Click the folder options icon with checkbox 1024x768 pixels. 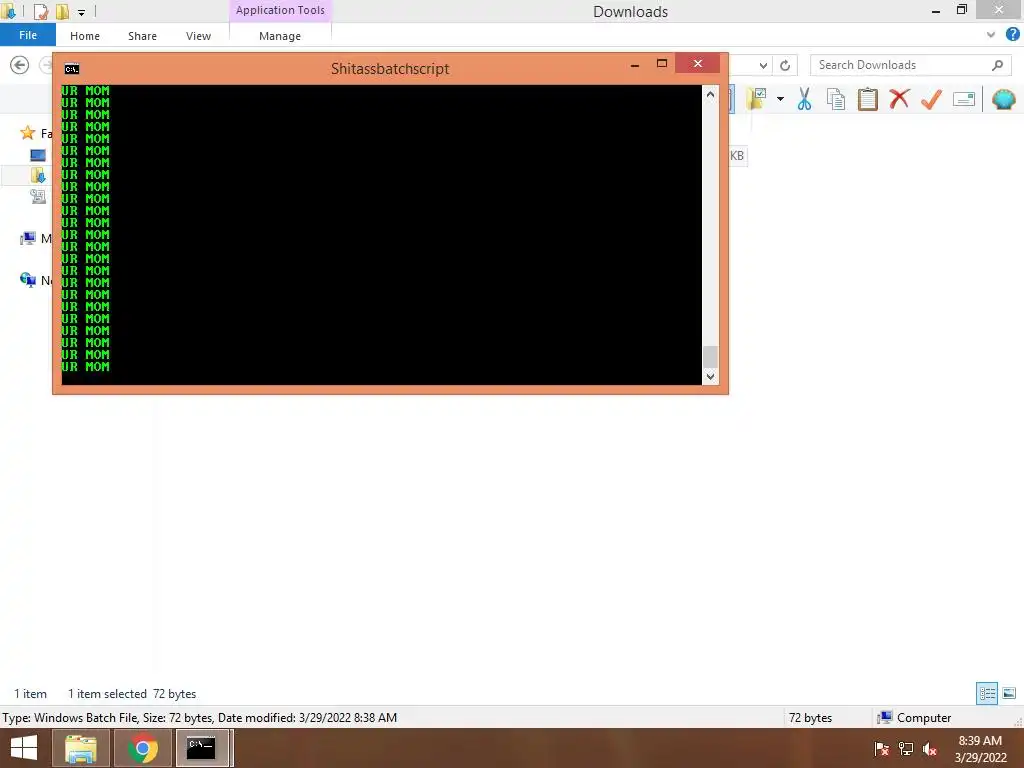757,99
